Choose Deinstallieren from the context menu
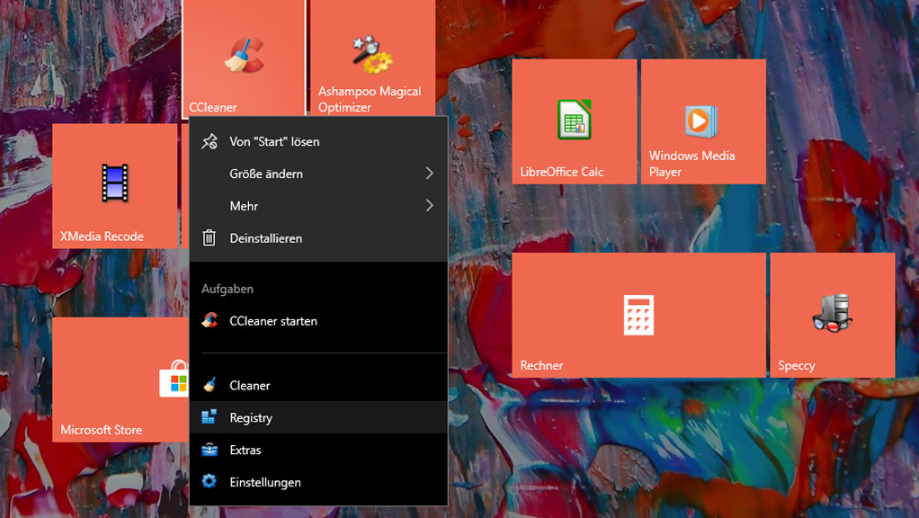 (318, 238)
